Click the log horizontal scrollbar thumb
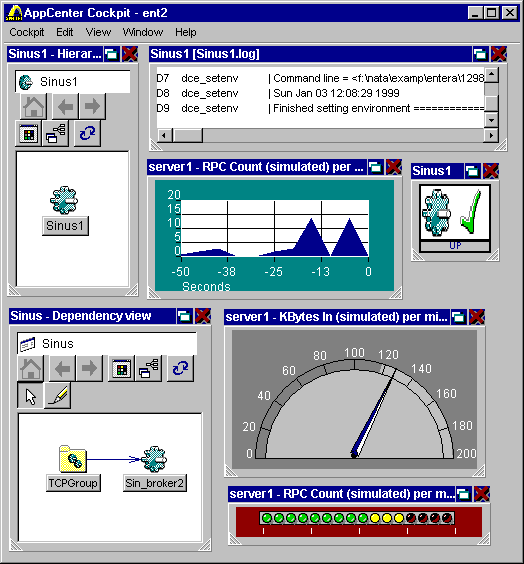 (188, 135)
